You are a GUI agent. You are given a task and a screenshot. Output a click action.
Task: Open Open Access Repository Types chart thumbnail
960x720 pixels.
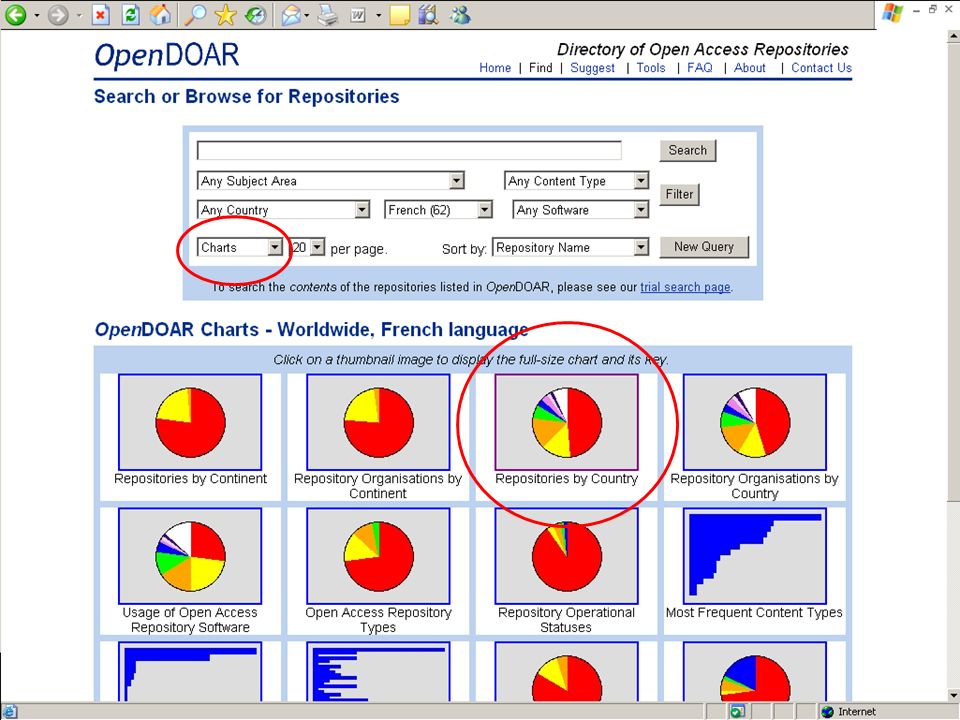[x=378, y=556]
